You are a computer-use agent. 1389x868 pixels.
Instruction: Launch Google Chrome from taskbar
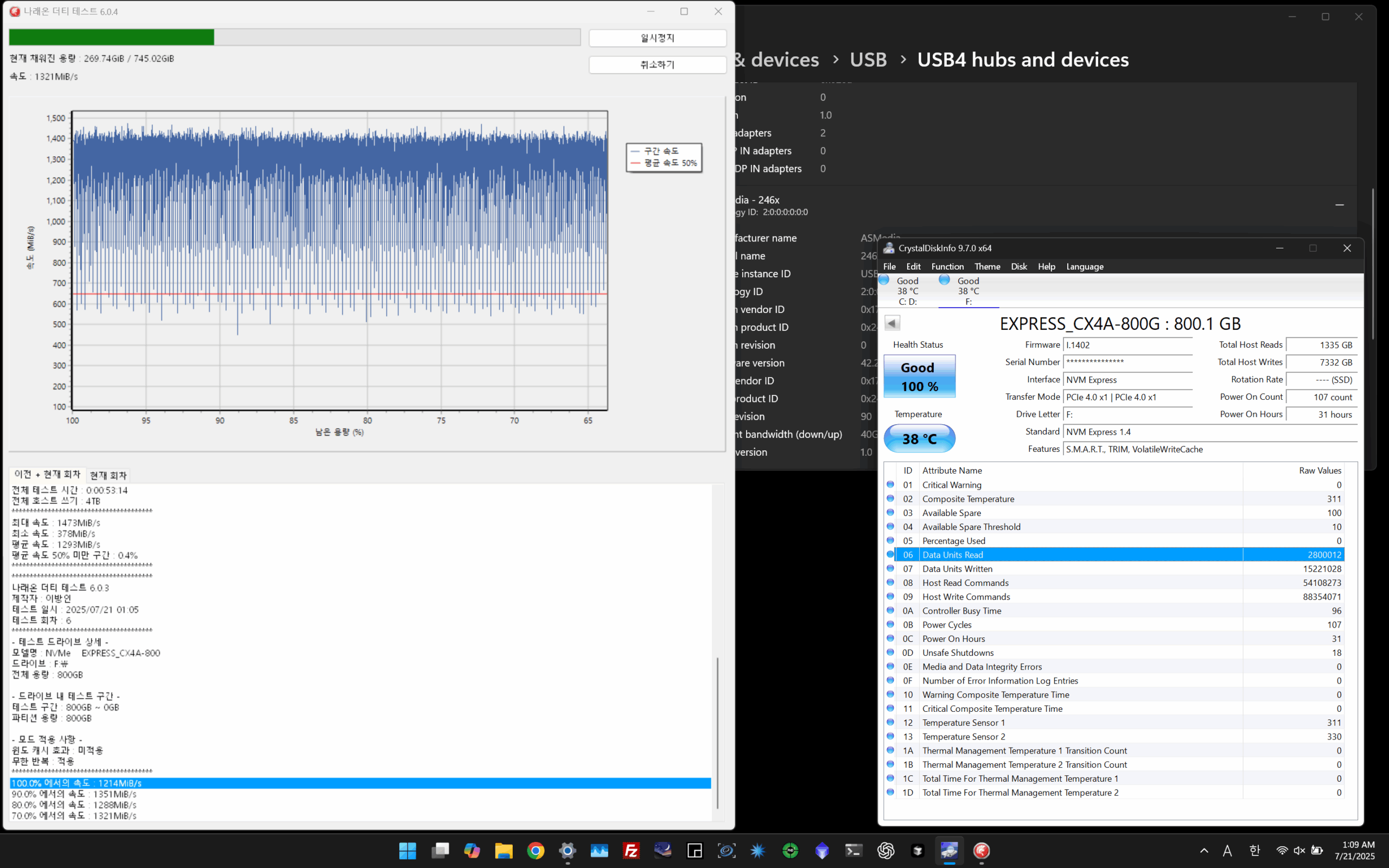click(x=536, y=850)
